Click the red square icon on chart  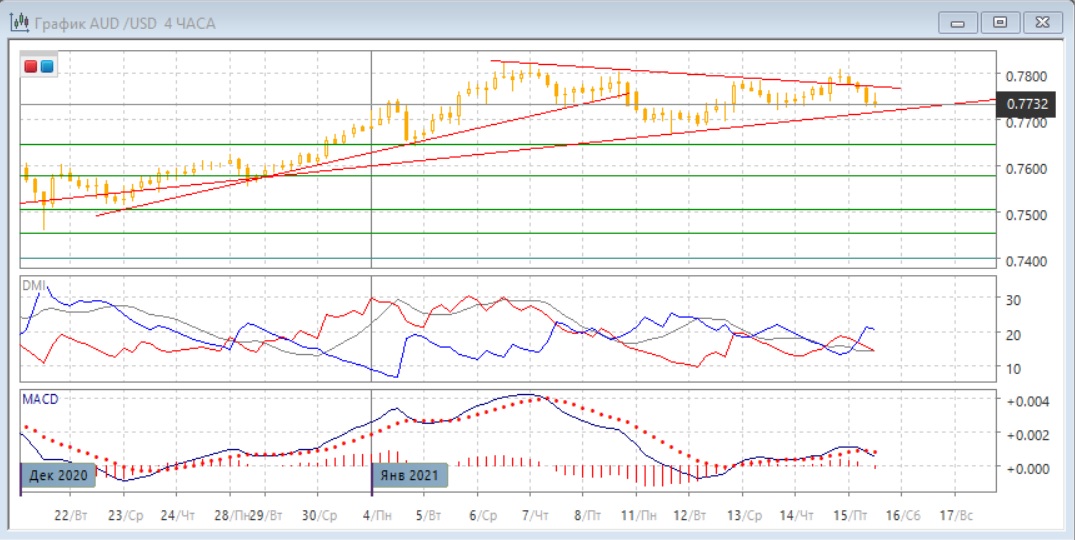tap(31, 67)
